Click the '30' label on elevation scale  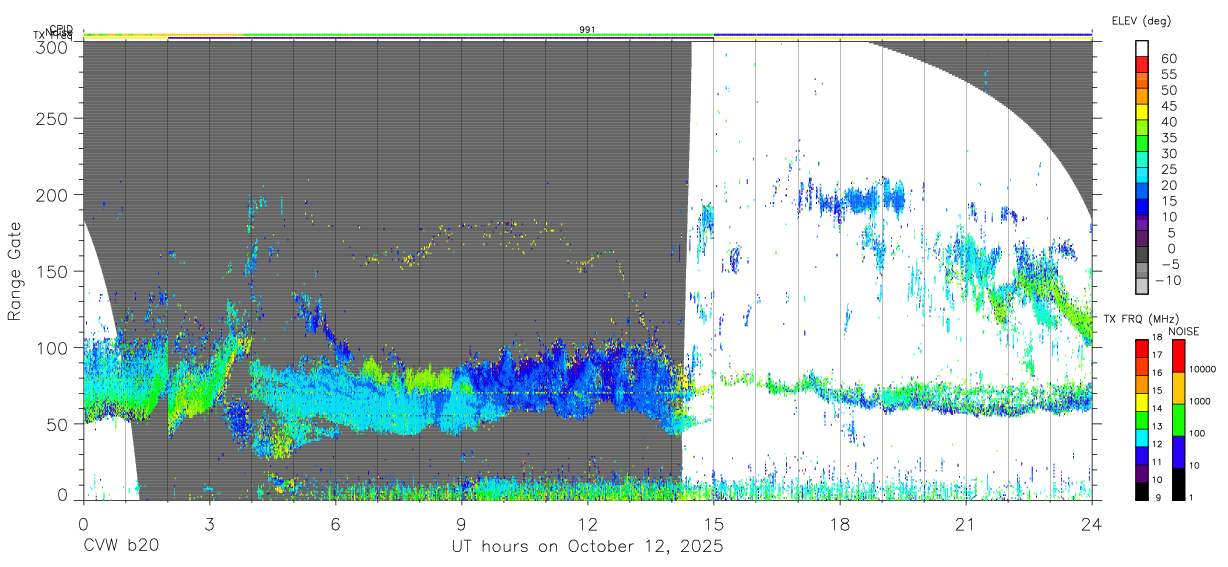[x=1169, y=154]
